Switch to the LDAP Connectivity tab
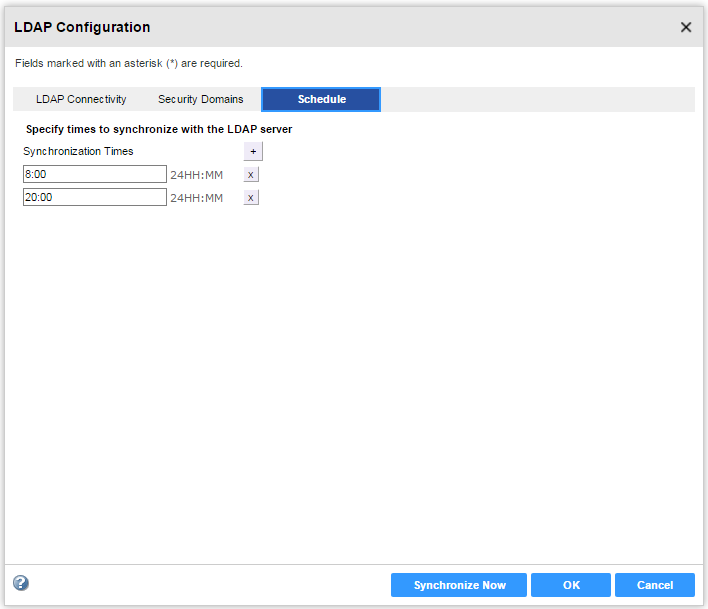Screen dimensions: 708x609 (81, 99)
